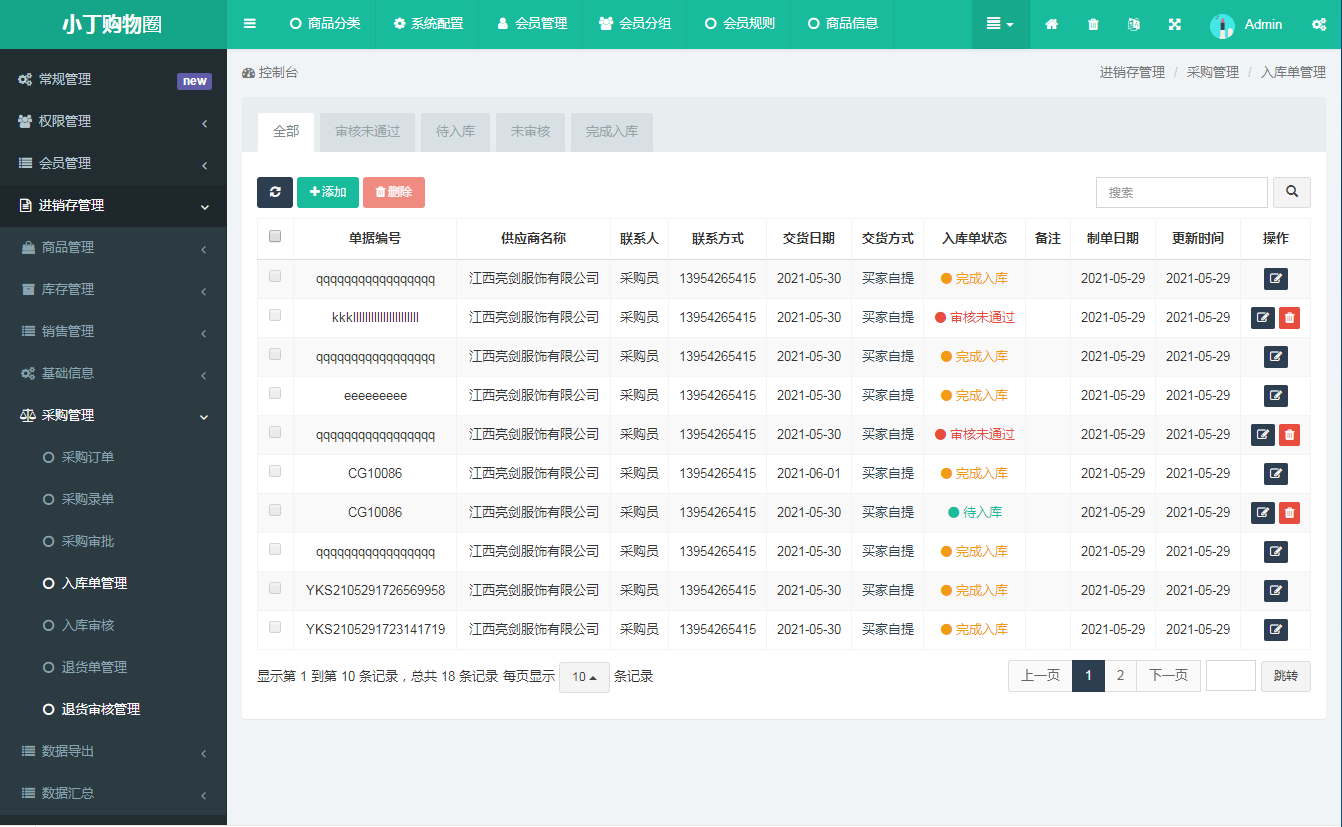Click the trash cache-clearing icon in top bar

[x=1091, y=24]
